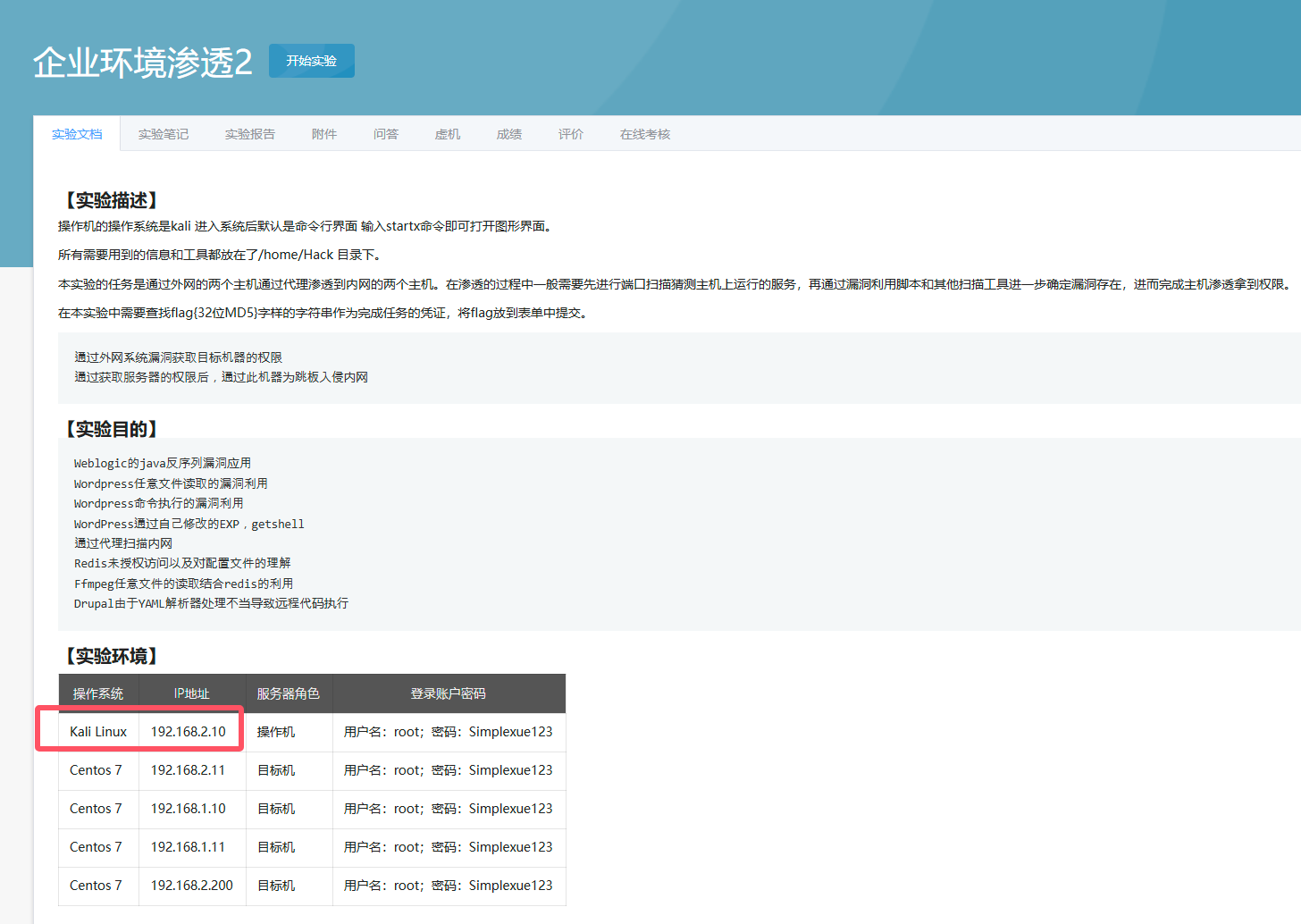Click the sentence mentioning the /home/Hack directory

click(222, 255)
